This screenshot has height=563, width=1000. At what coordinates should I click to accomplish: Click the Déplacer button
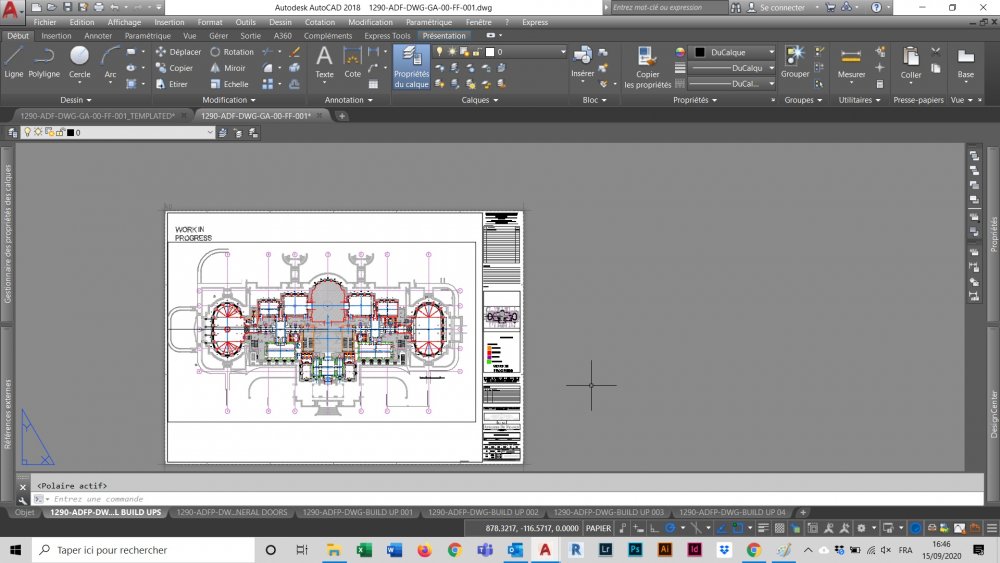click(179, 52)
